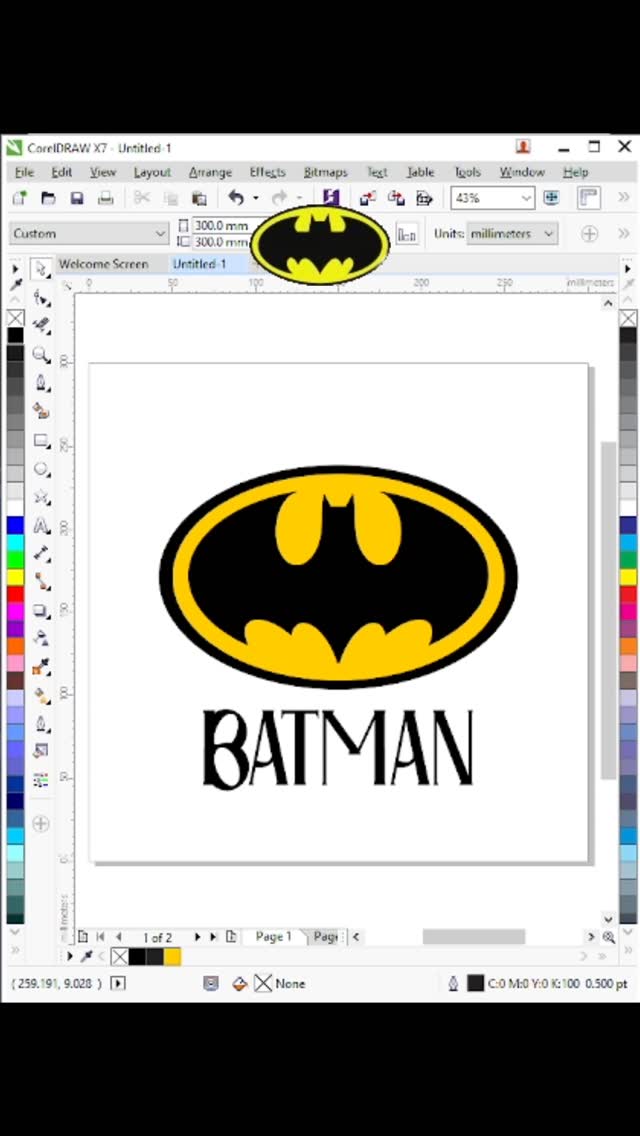Screen dimensions: 640x1136
Task: Expand the standard toolbar overflow chevron
Action: point(623,197)
